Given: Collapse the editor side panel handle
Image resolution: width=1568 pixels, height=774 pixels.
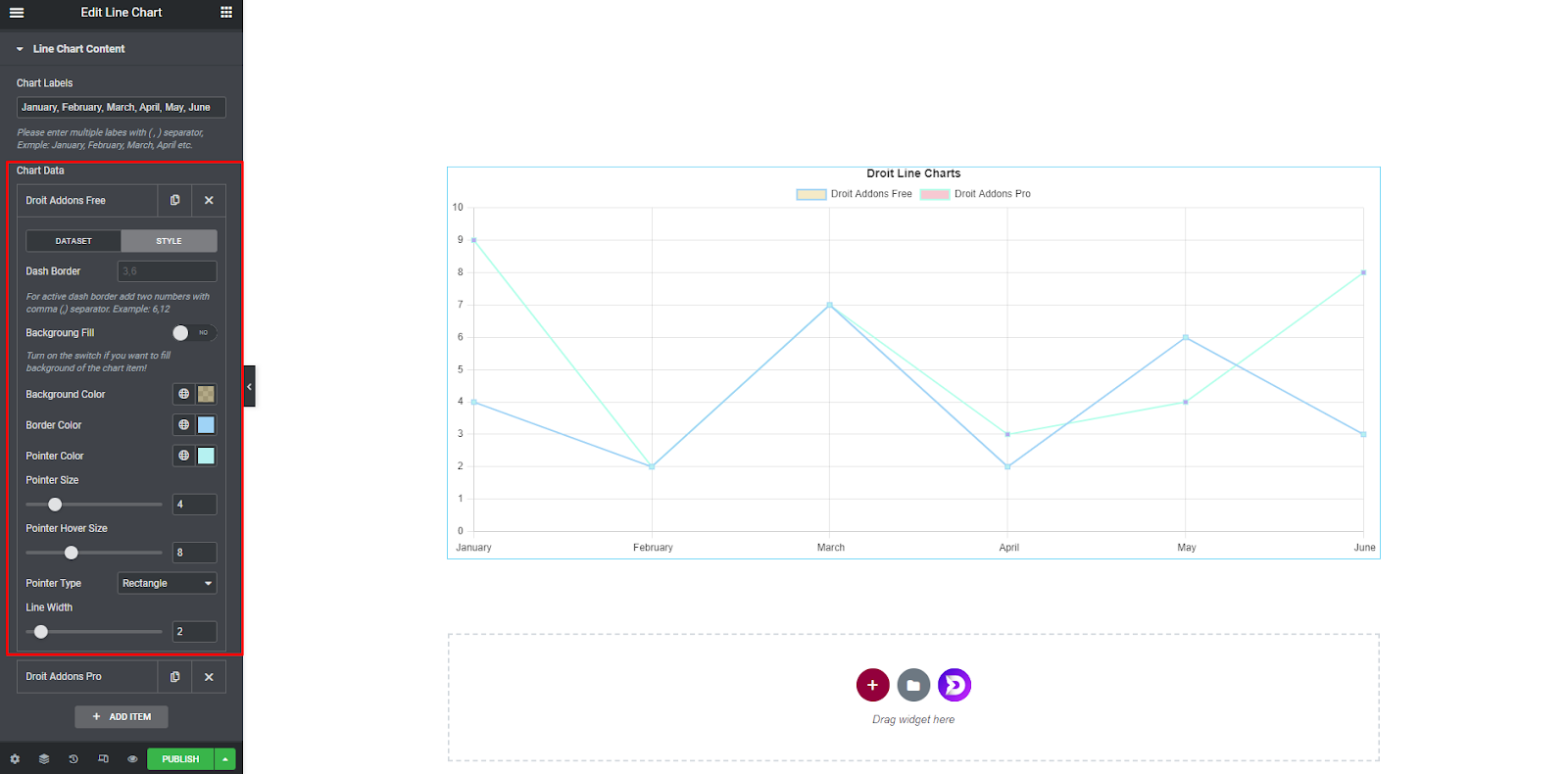Looking at the screenshot, I should point(249,386).
